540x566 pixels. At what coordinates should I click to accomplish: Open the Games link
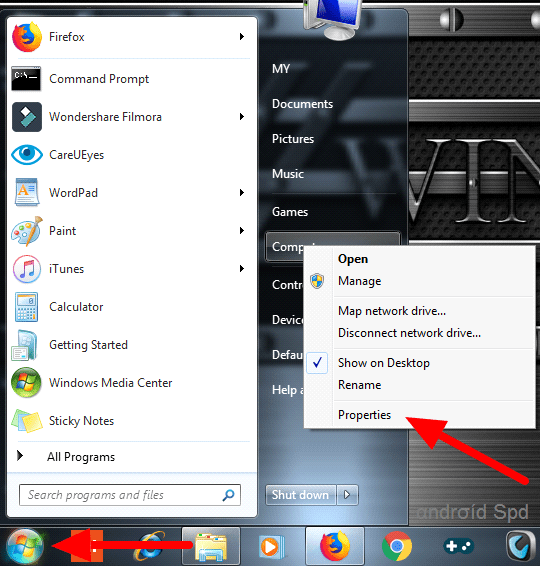click(290, 212)
